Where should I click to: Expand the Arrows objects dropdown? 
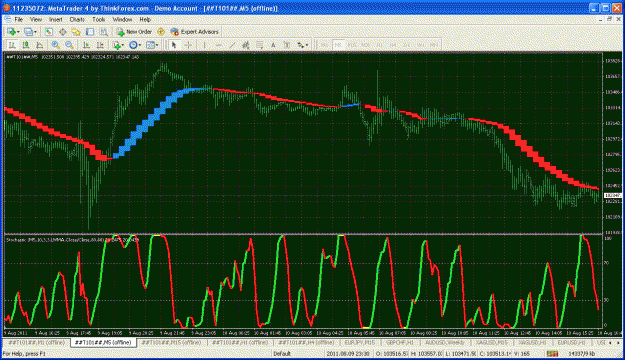point(307,45)
